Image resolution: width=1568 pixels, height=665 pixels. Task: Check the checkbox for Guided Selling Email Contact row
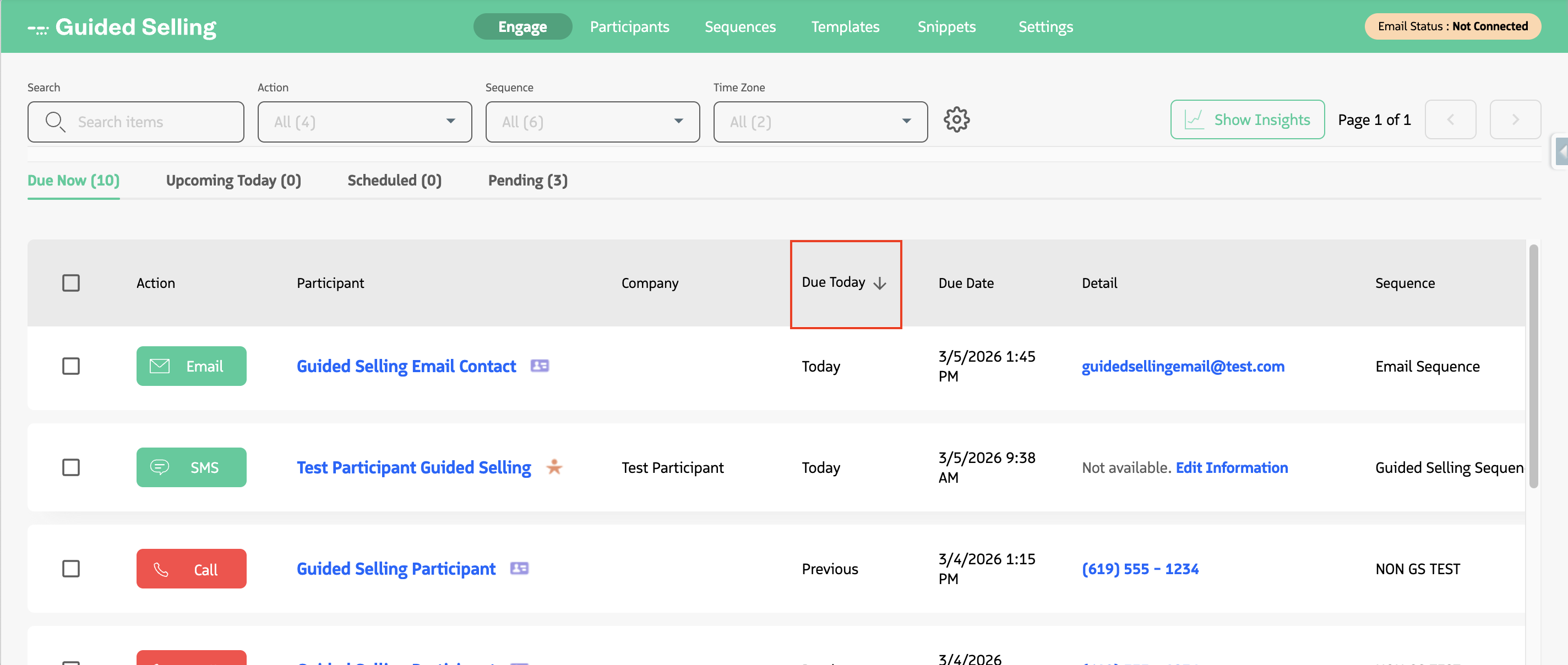click(71, 366)
